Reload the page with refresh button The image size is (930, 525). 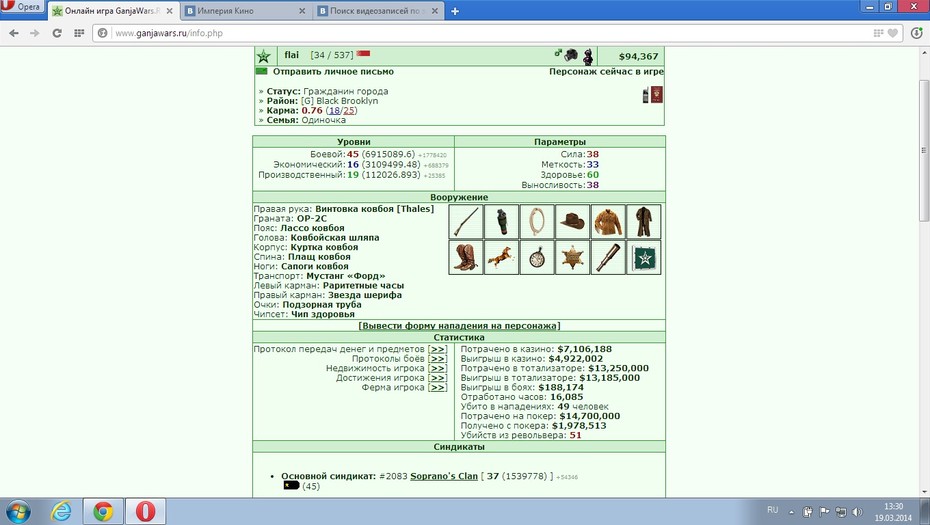point(57,33)
